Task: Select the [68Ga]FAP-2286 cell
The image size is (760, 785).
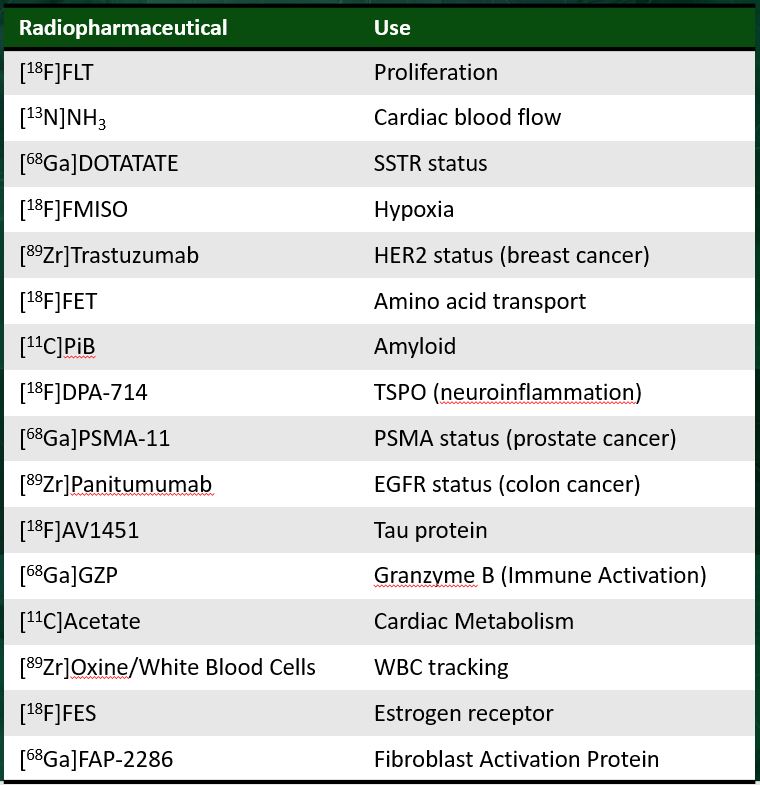Action: click(x=96, y=759)
